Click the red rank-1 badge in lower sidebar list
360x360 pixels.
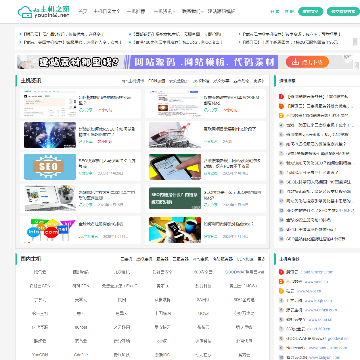(281, 272)
